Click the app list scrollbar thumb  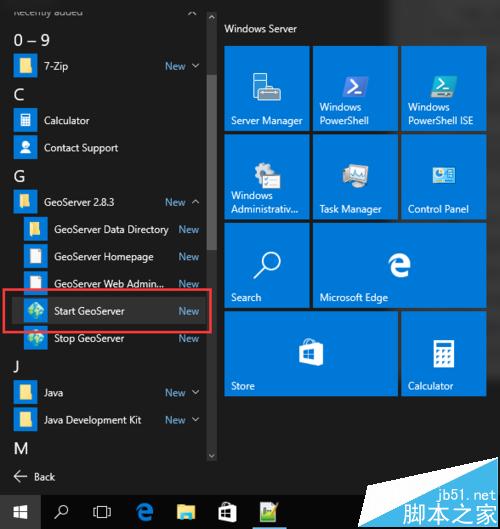pyautogui.click(x=212, y=162)
